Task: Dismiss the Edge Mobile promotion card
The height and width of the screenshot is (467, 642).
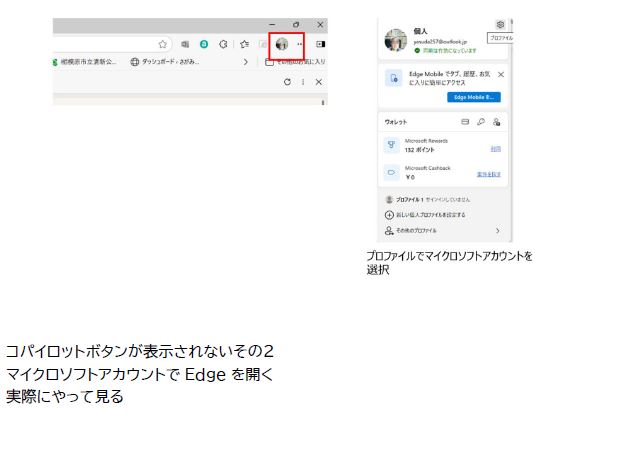Action: [501, 75]
